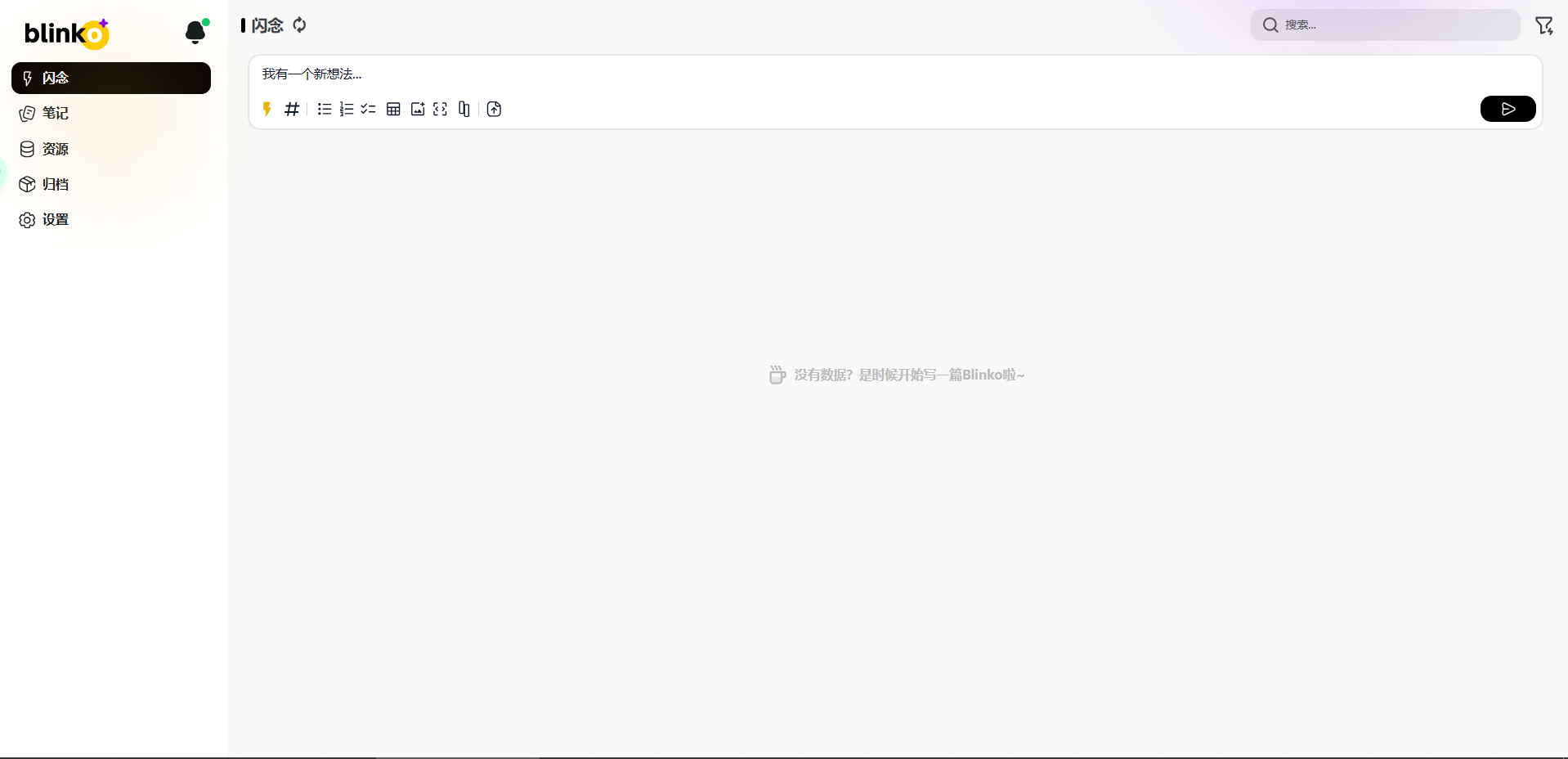Toggle the side-by-side preview mode icon
The image size is (1568, 759).
click(464, 109)
